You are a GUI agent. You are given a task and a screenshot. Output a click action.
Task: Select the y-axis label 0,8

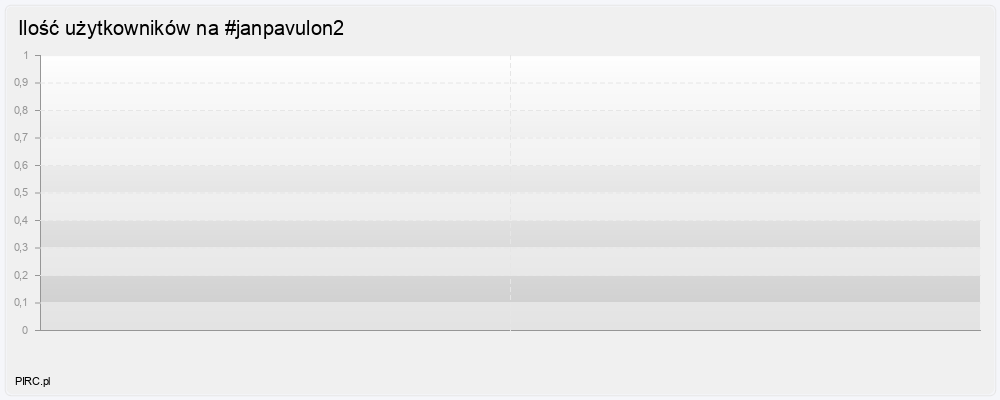(22, 110)
